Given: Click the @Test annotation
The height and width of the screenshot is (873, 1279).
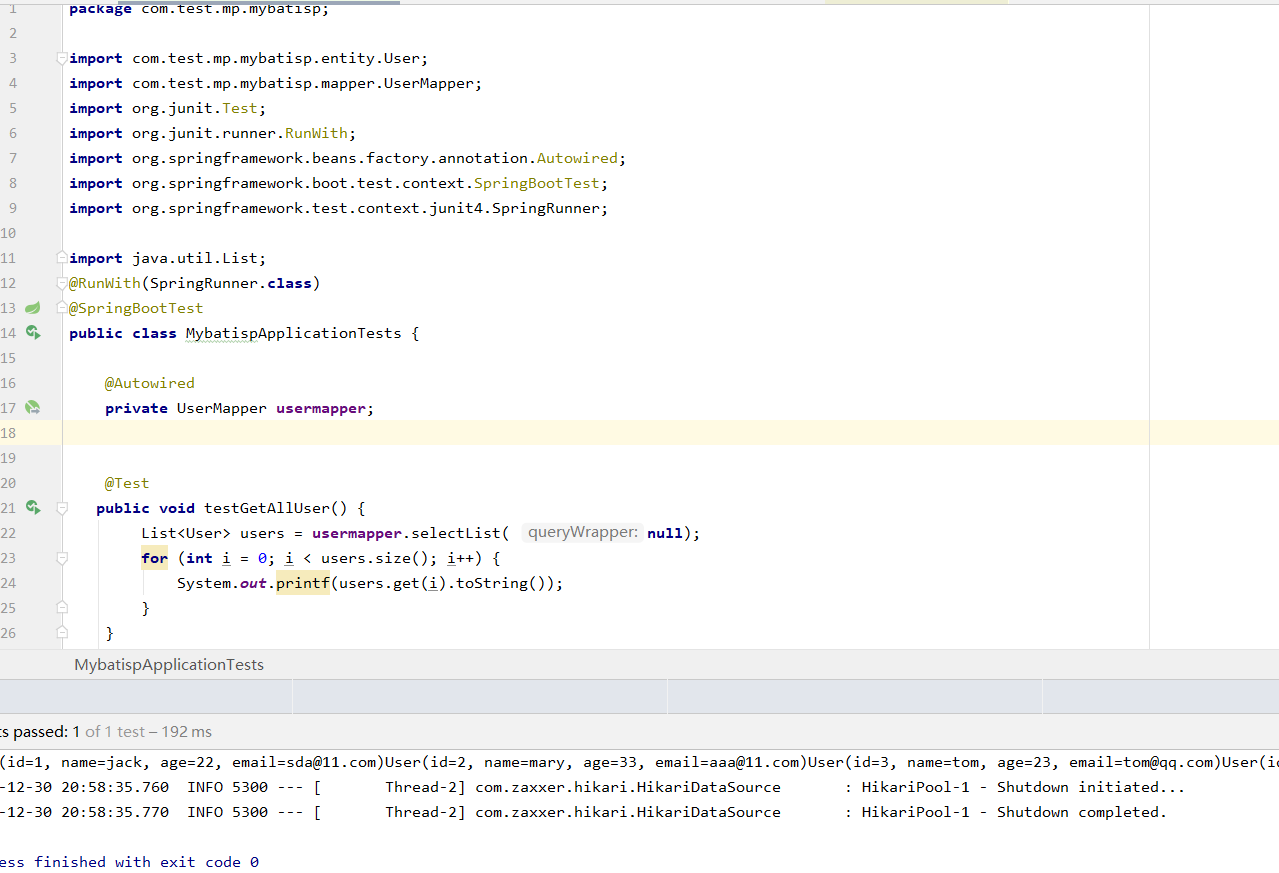Looking at the screenshot, I should [127, 483].
